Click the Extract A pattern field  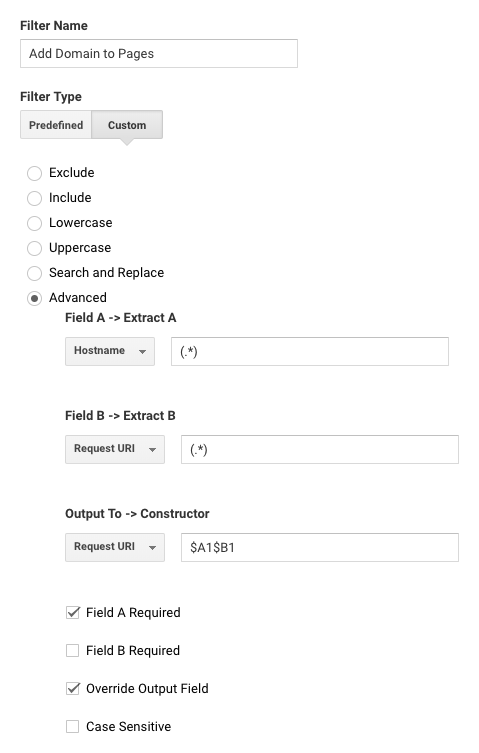tap(310, 351)
